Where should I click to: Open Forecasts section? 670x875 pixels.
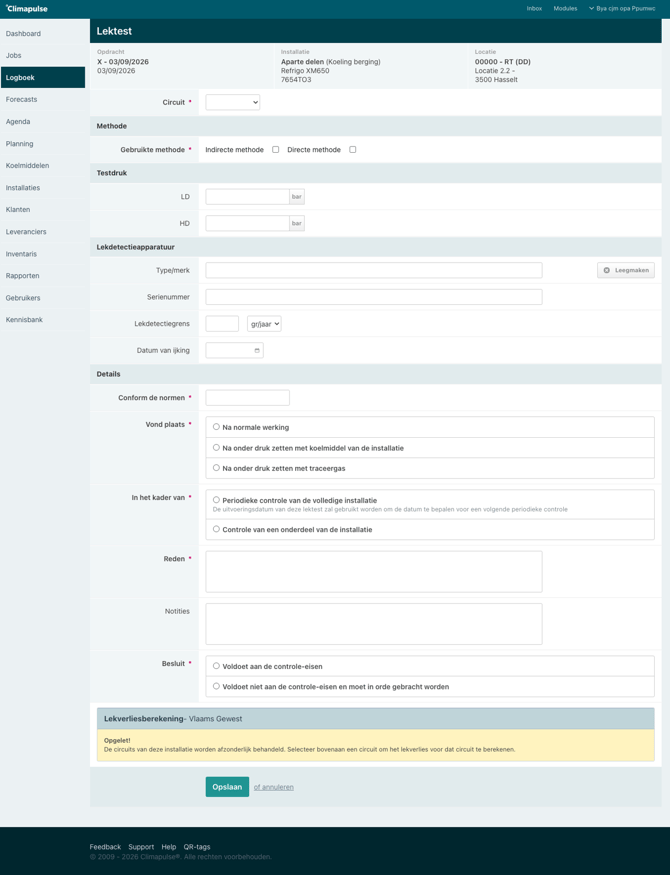tap(43, 99)
